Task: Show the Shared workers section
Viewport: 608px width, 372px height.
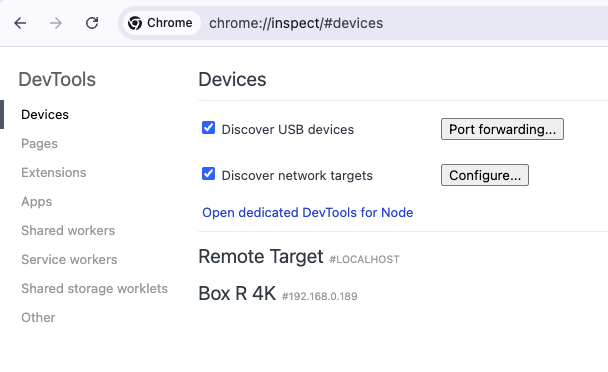Action: pos(68,230)
